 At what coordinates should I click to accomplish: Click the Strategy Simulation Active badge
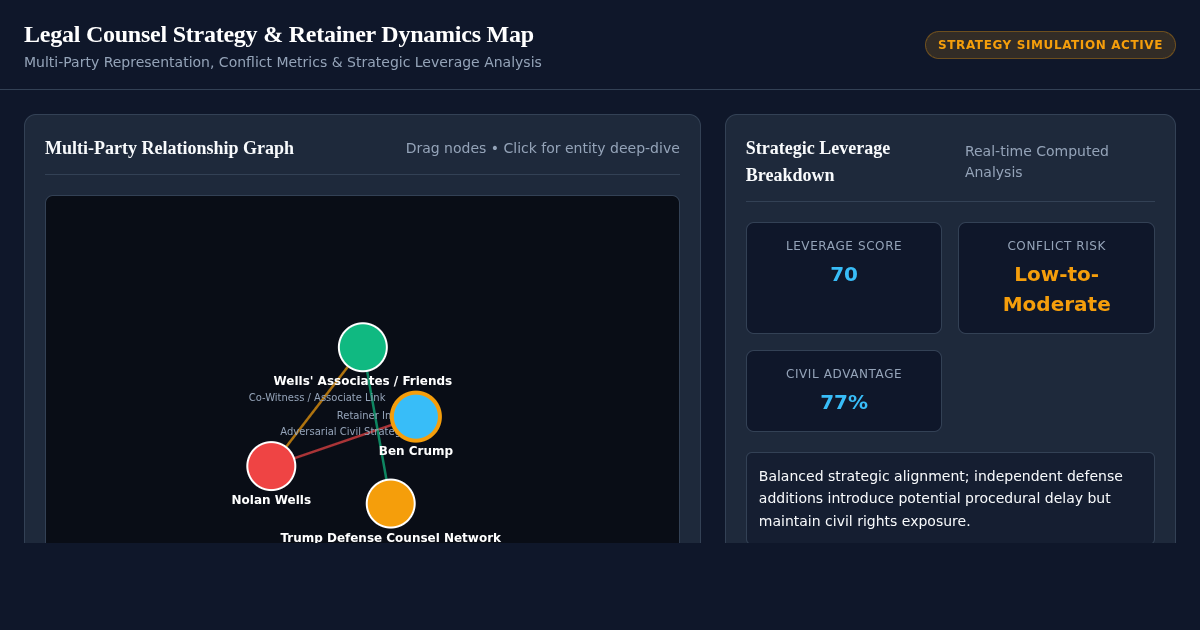coord(1050,45)
